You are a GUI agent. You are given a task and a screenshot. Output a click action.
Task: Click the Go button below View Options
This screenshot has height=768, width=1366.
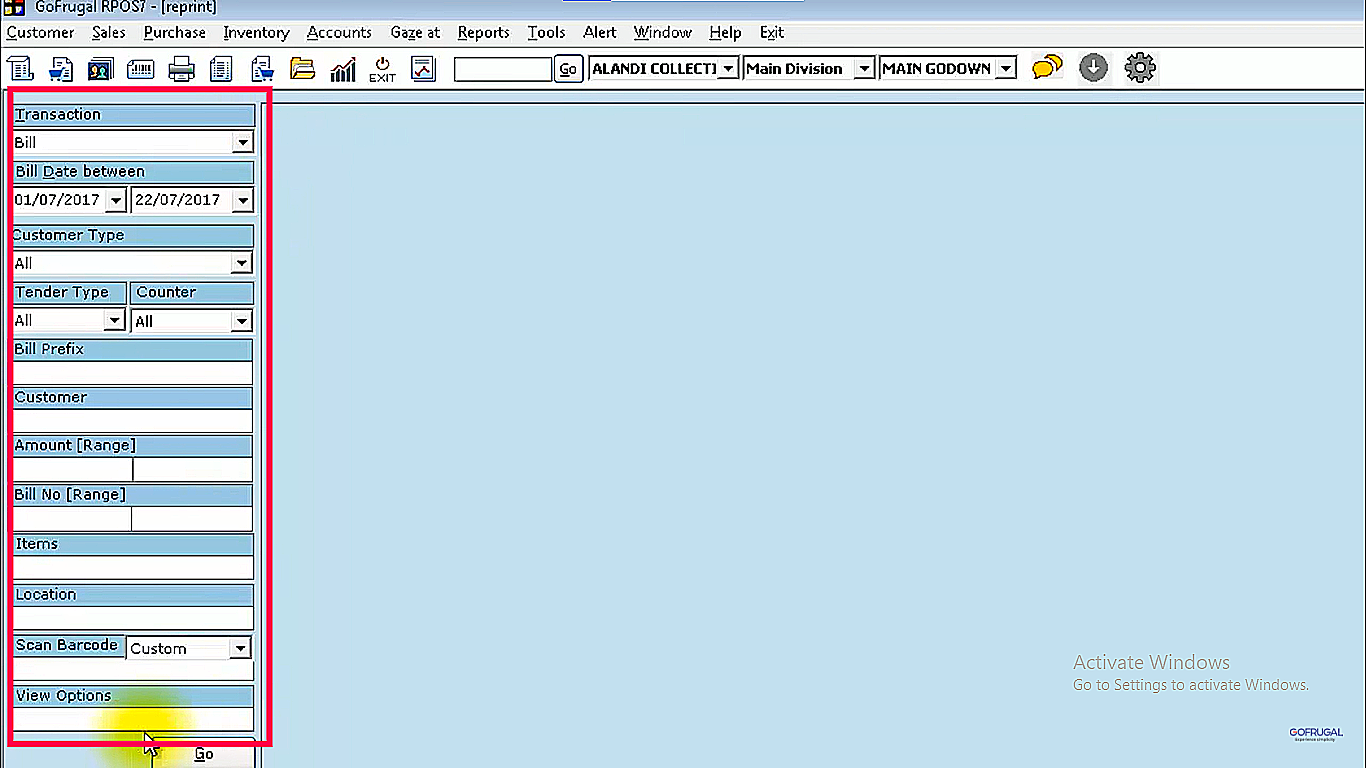pyautogui.click(x=204, y=754)
